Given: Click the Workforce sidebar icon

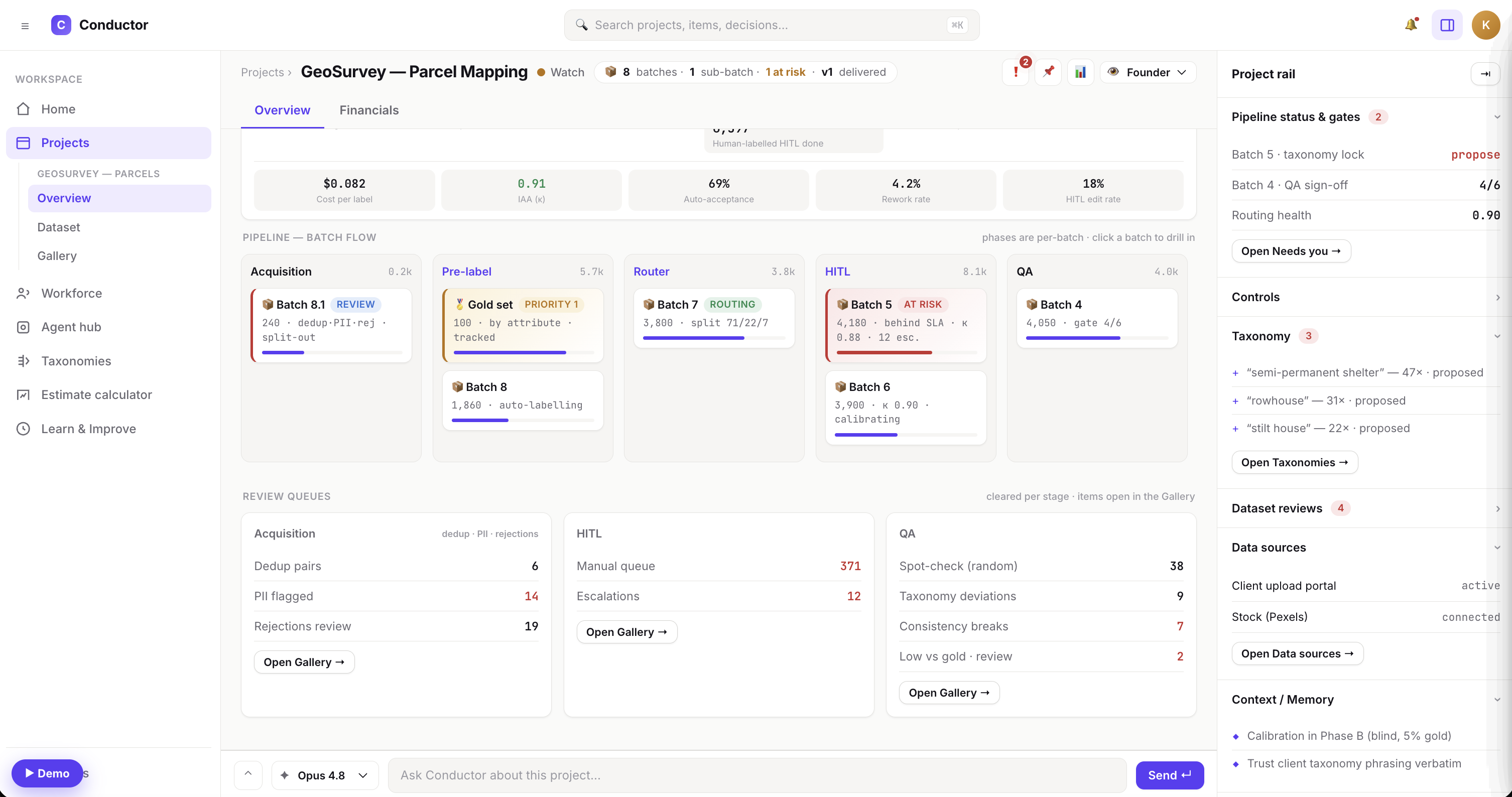Looking at the screenshot, I should point(23,294).
